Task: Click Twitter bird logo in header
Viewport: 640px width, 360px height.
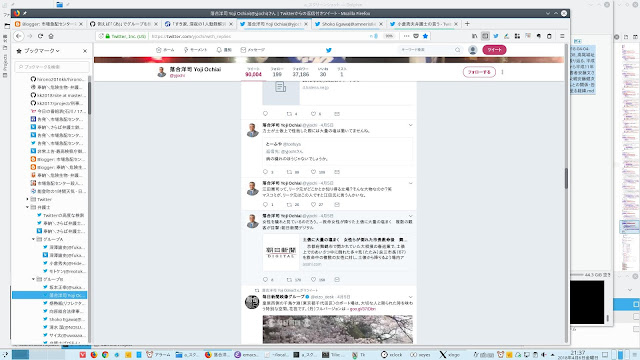Action: pos(329,50)
